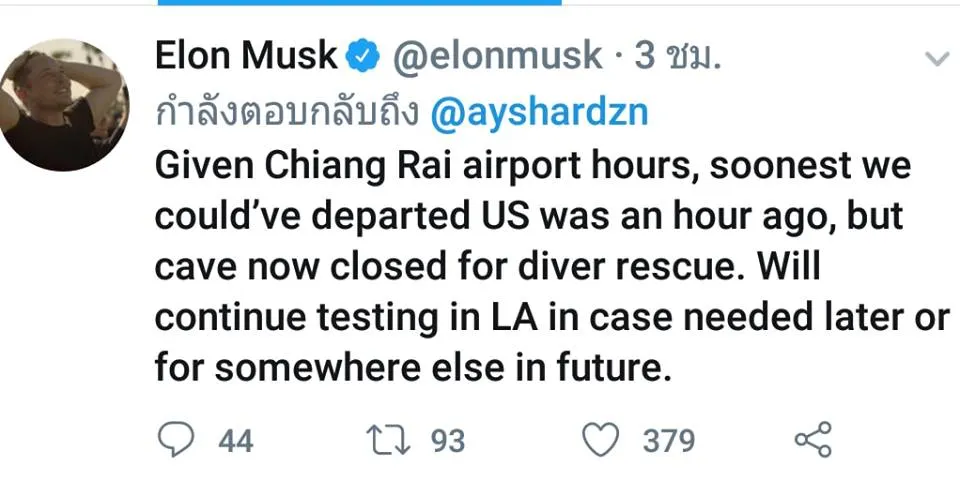The width and height of the screenshot is (960, 481).
Task: Expand the tweet options chevron
Action: tap(936, 59)
